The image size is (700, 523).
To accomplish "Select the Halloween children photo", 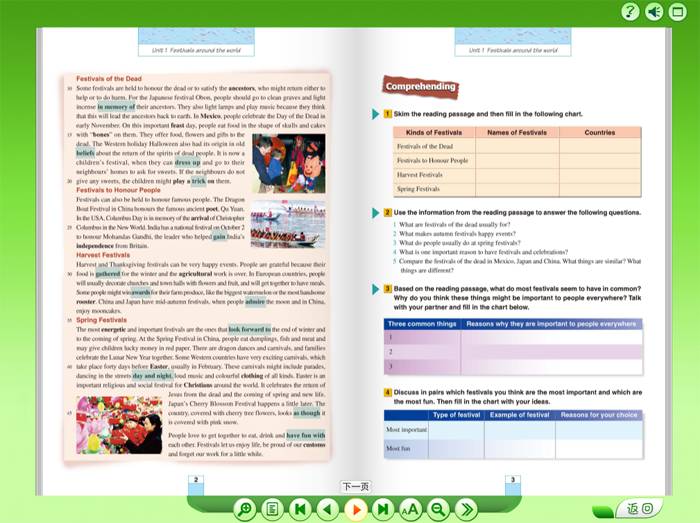I will pyautogui.click(x=288, y=163).
